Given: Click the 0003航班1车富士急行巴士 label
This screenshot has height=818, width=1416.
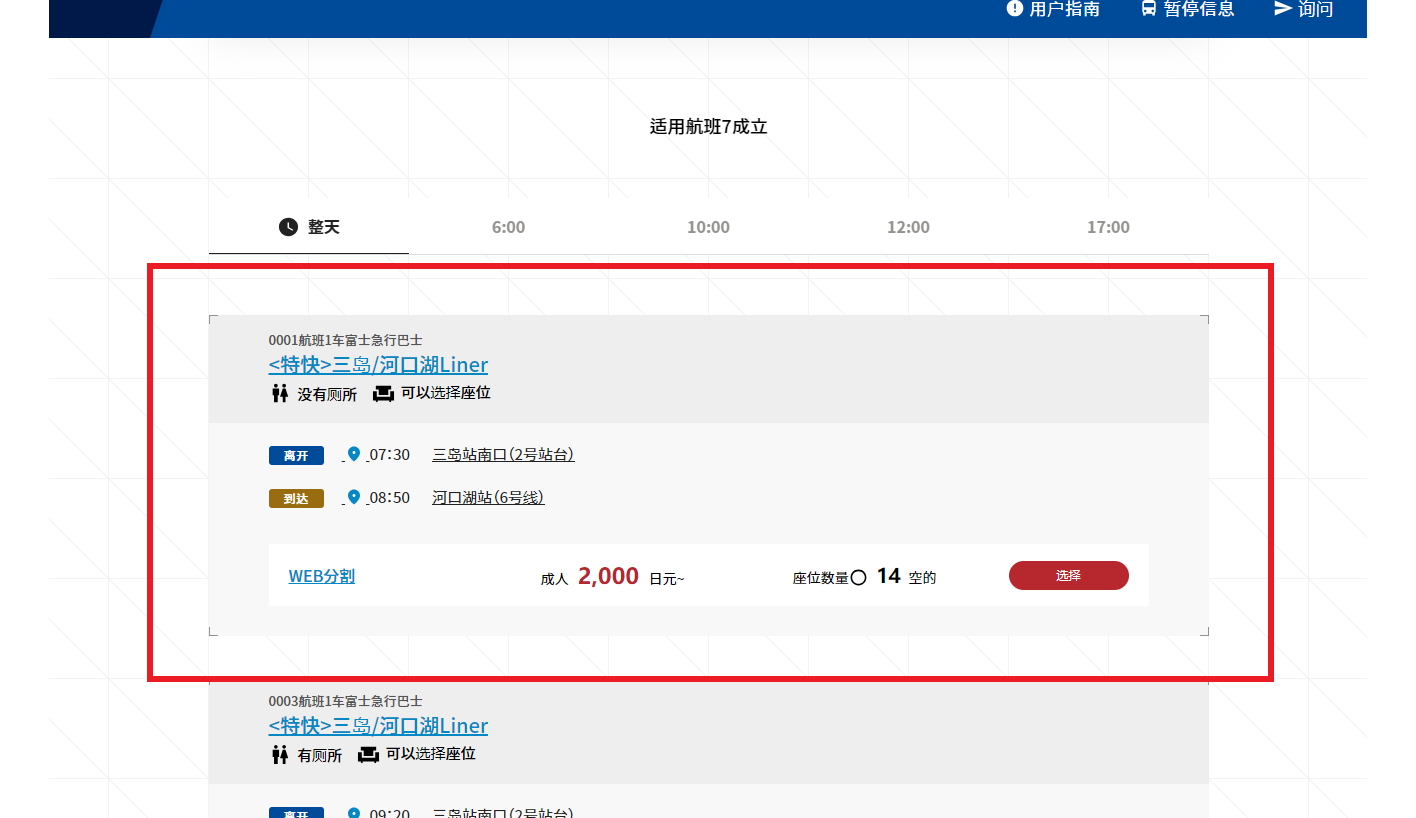Looking at the screenshot, I should click(345, 701).
